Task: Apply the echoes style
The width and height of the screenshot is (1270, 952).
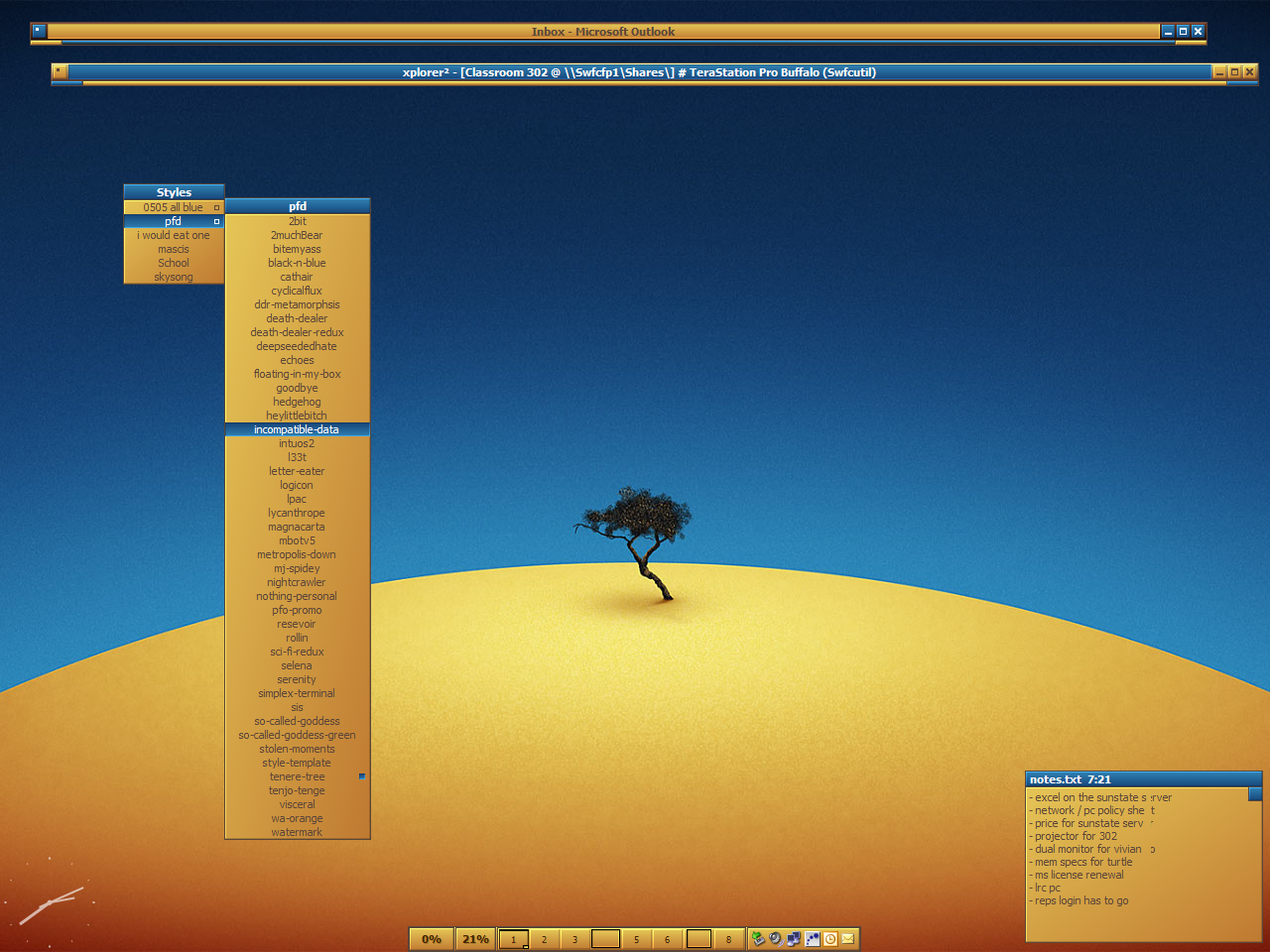Action: point(298,360)
